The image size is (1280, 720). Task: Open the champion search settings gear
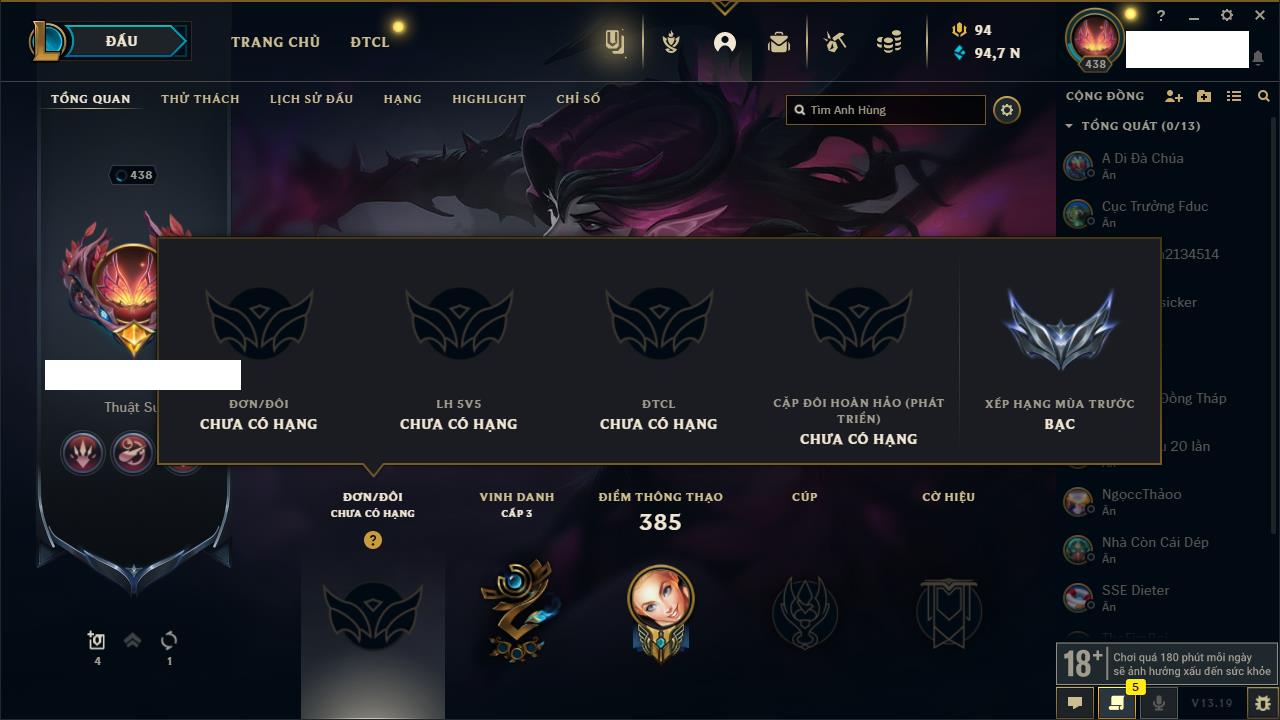point(1007,110)
